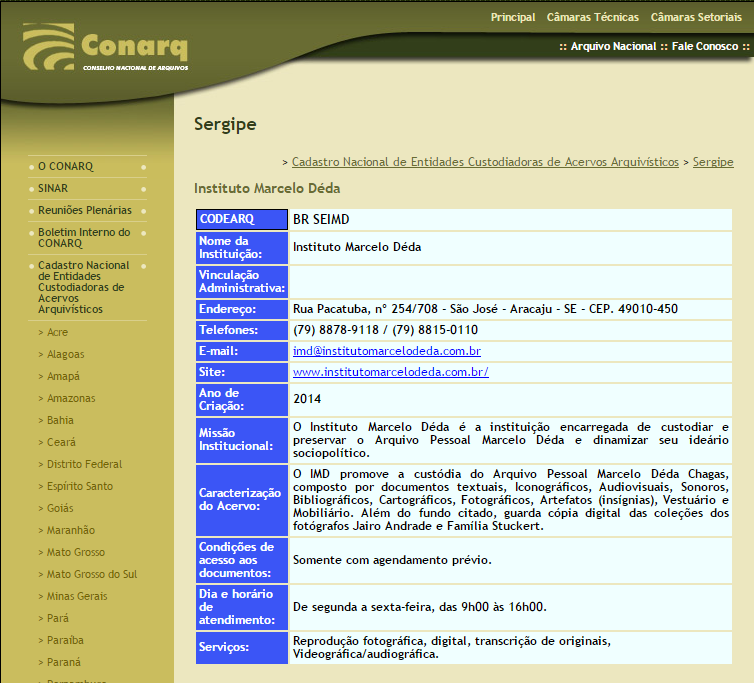Click the CODEARQ header cell

click(x=242, y=219)
